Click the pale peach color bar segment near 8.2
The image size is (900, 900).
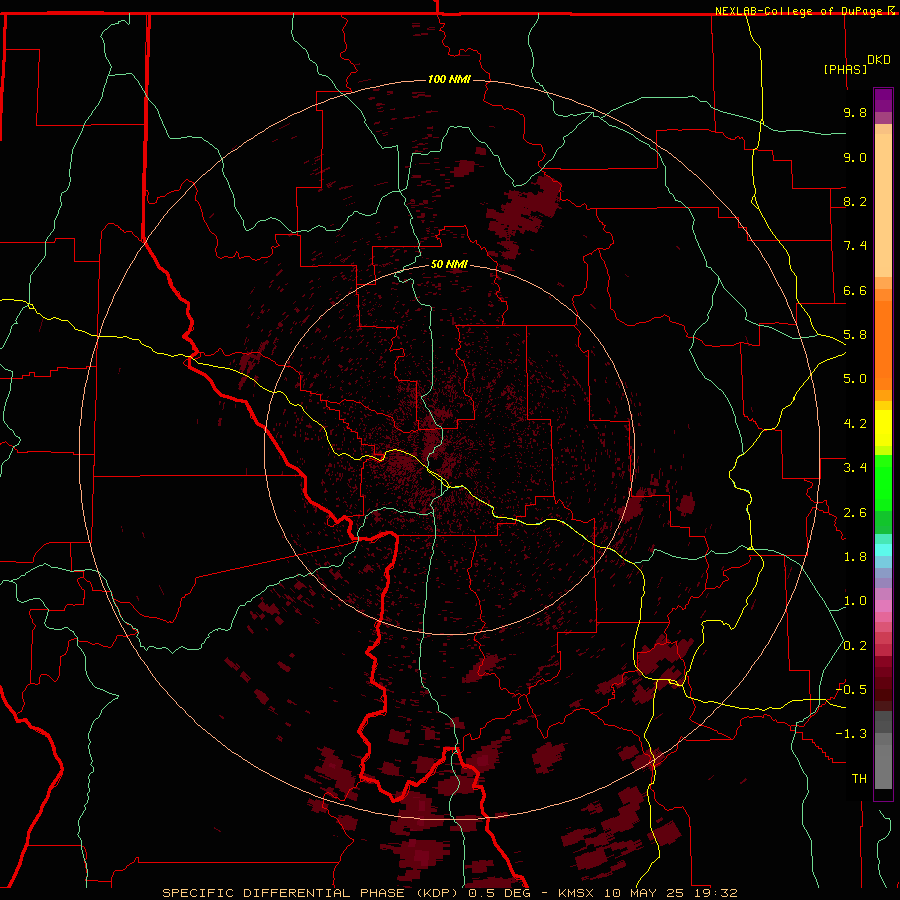(883, 205)
